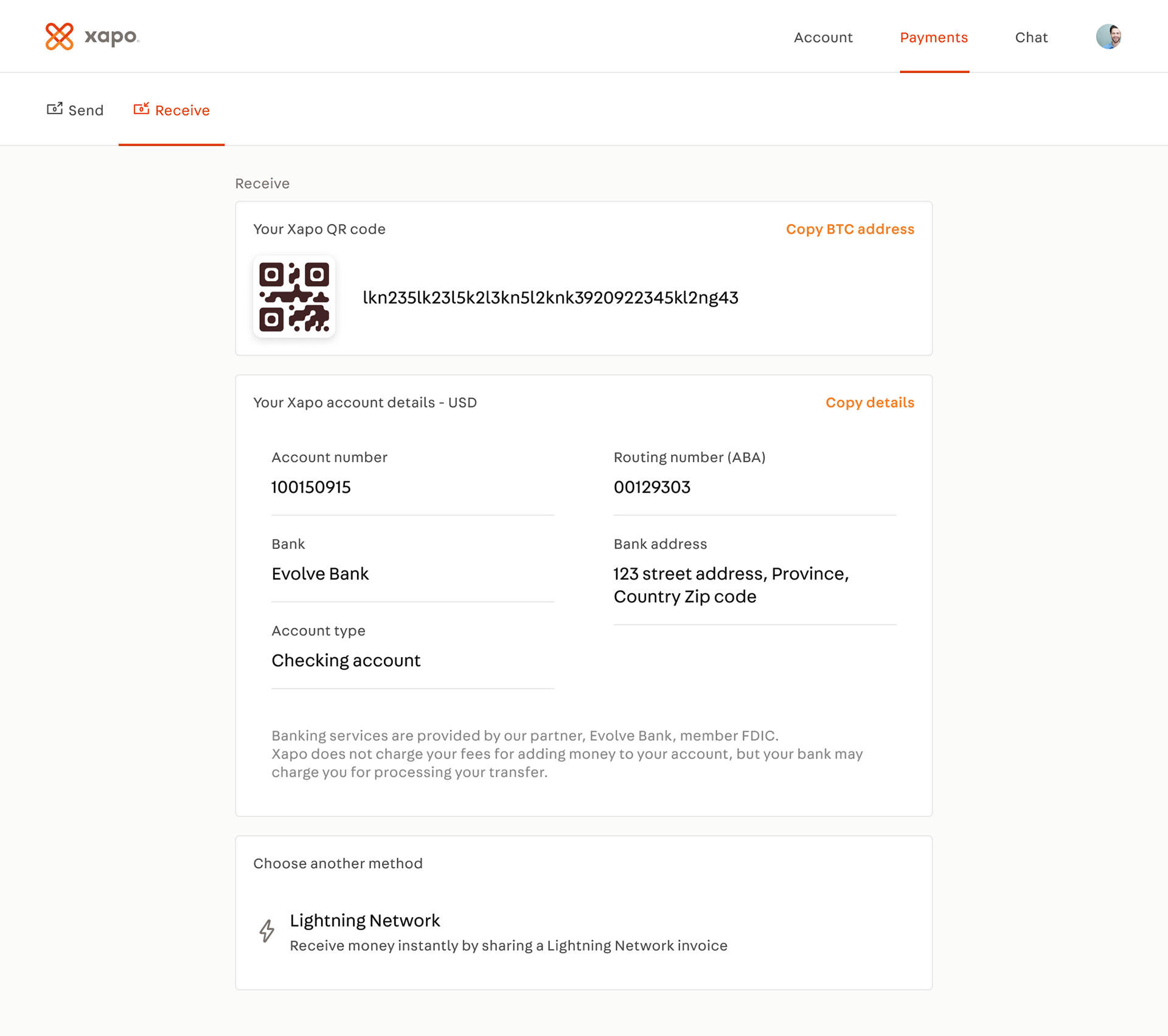The width and height of the screenshot is (1168, 1036).
Task: Click the bank address 123 street address
Action: pyautogui.click(x=731, y=585)
